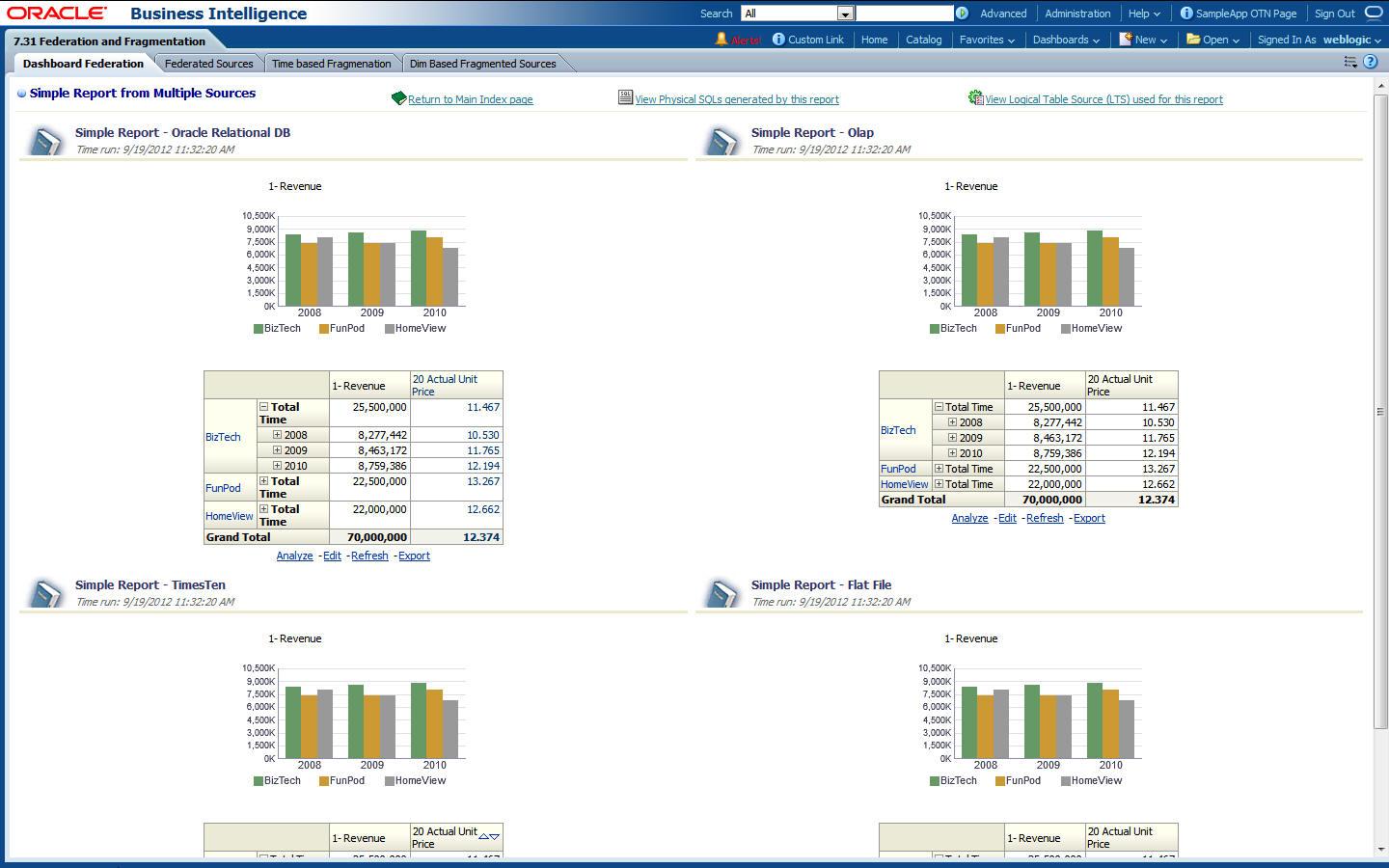Click the search go arrow icon
Screen dimensions: 1389x868
[962, 14]
